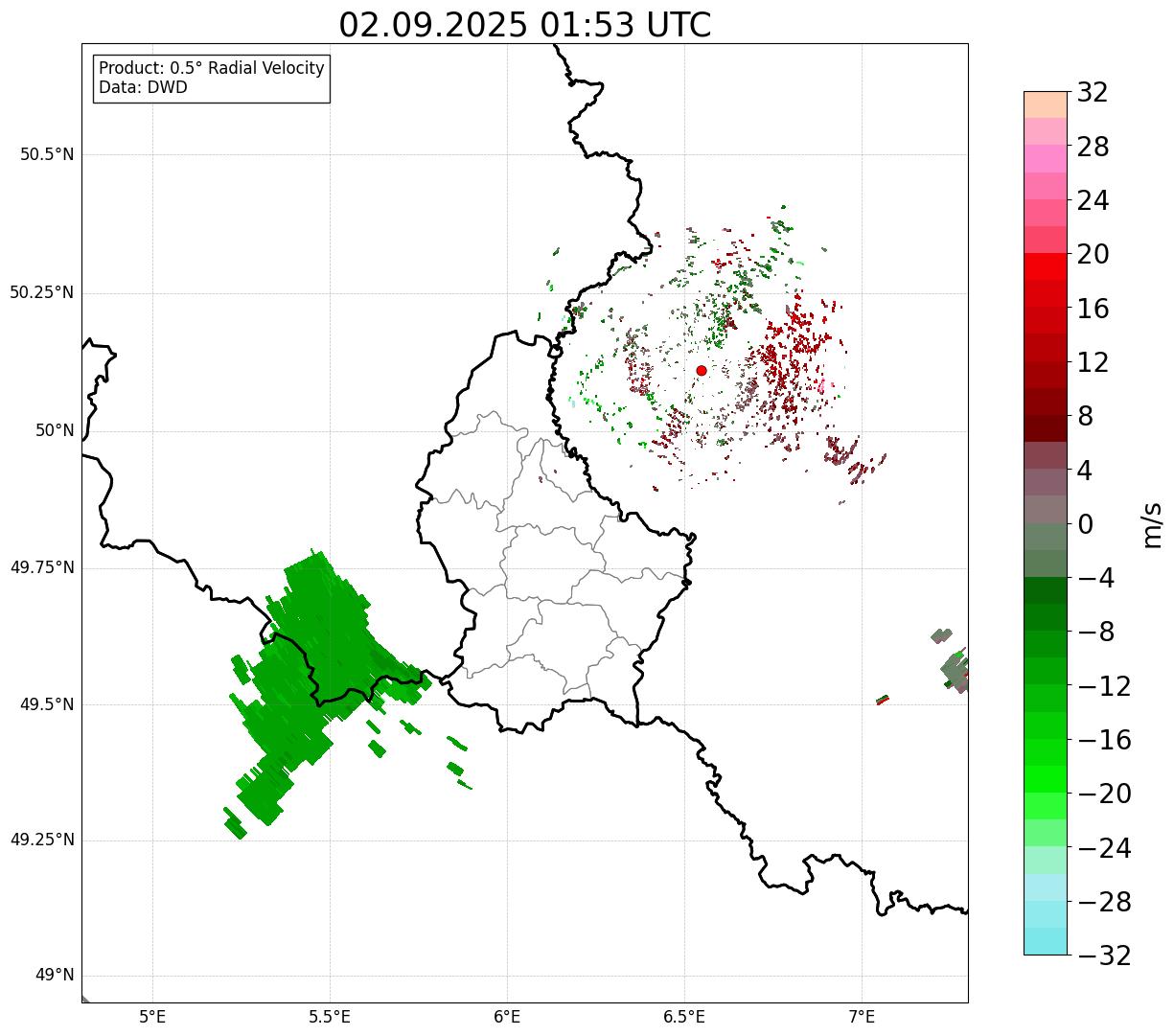Click the colorbar 32 tick label
The height and width of the screenshot is (1036, 1174).
(1093, 93)
